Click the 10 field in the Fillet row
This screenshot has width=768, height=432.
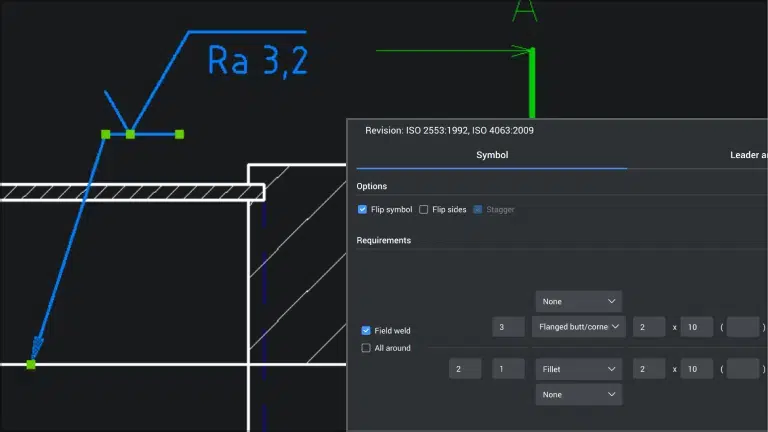696,369
